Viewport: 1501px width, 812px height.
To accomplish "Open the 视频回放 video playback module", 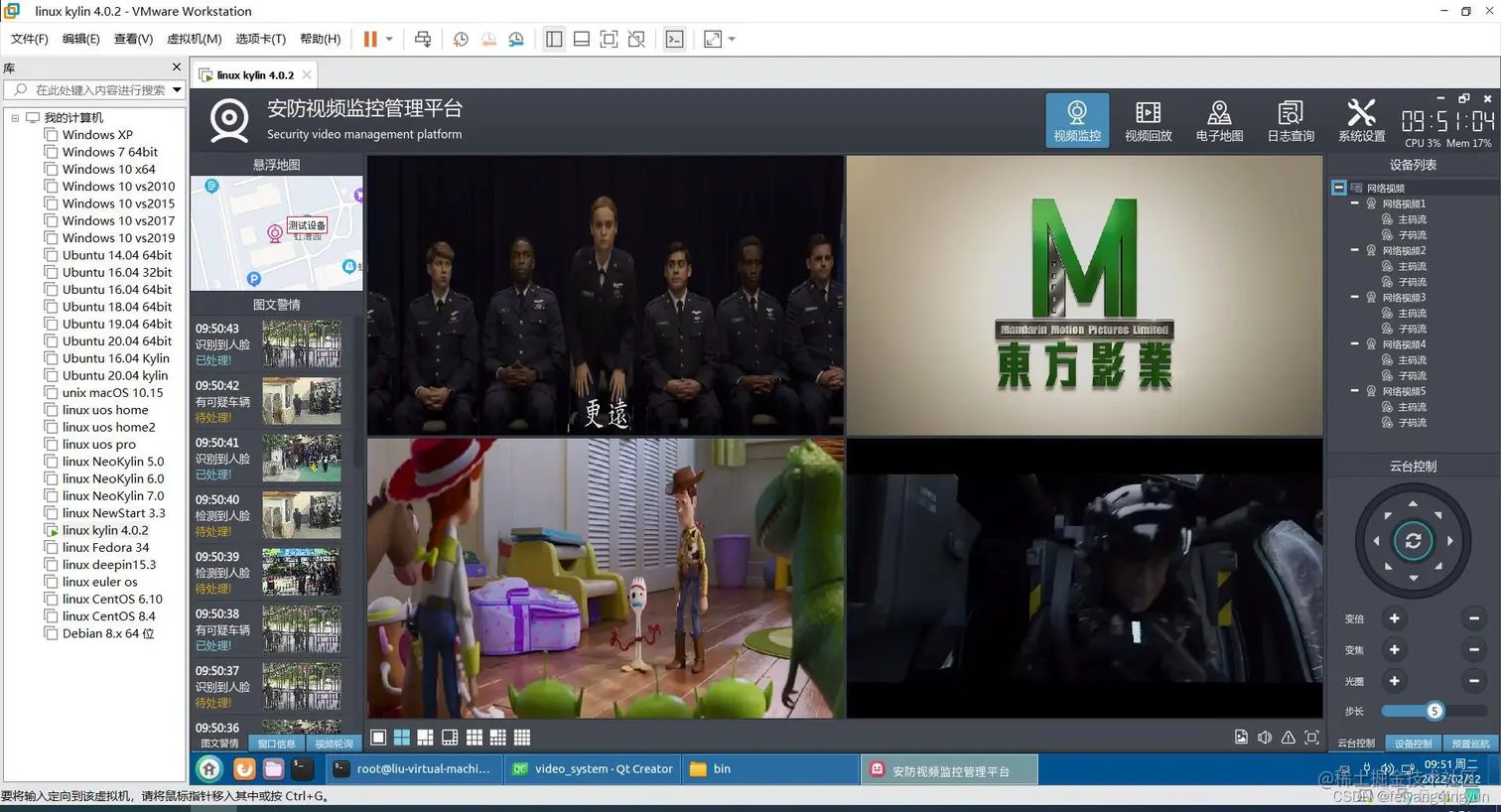I will click(1149, 120).
